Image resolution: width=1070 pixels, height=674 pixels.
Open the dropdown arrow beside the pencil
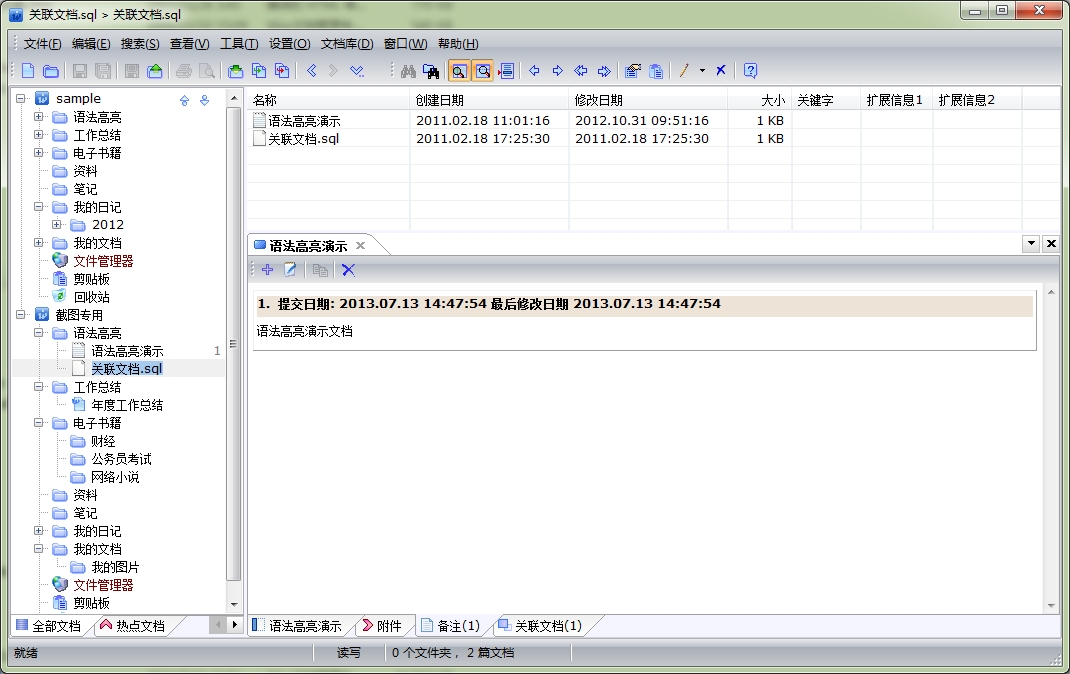(702, 71)
